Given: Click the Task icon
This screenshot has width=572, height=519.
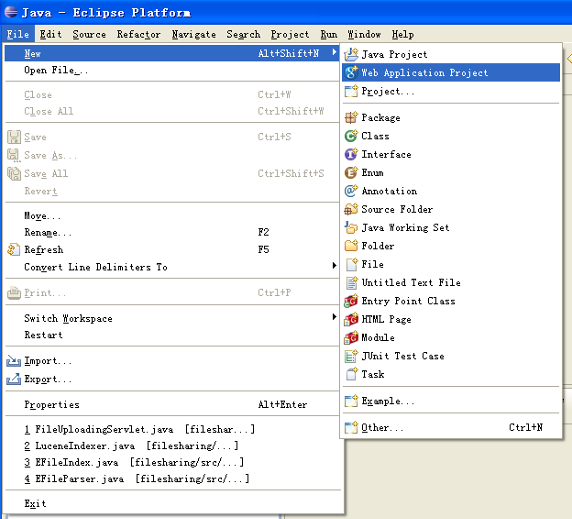Looking at the screenshot, I should (351, 374).
